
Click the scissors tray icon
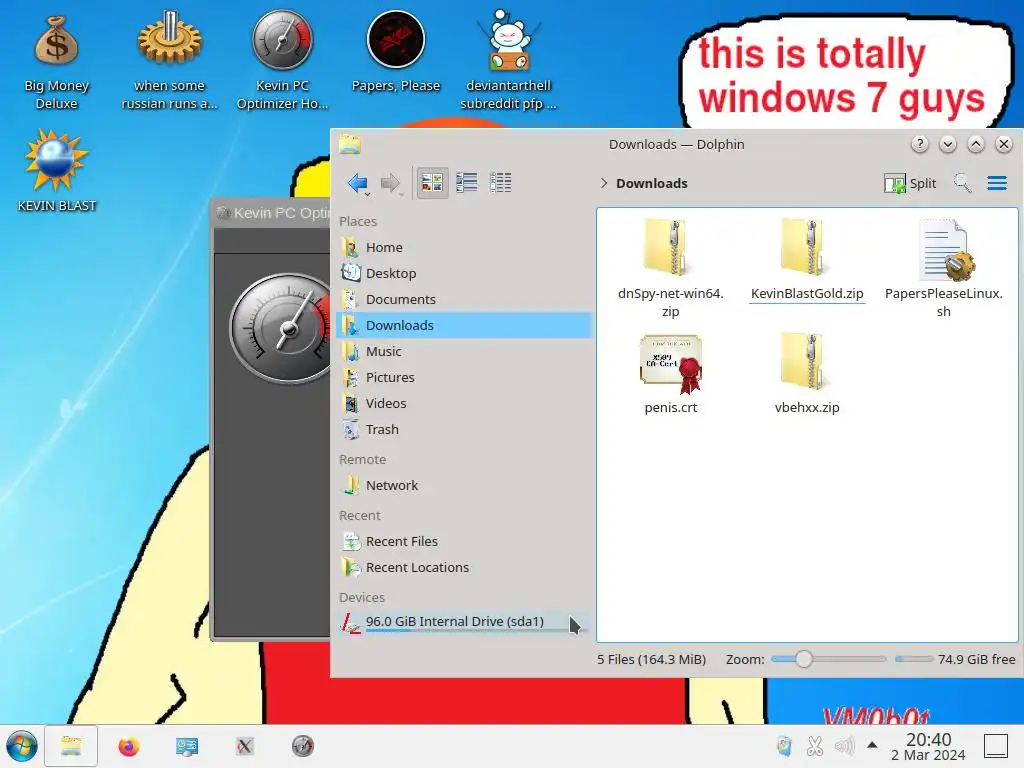pos(814,746)
